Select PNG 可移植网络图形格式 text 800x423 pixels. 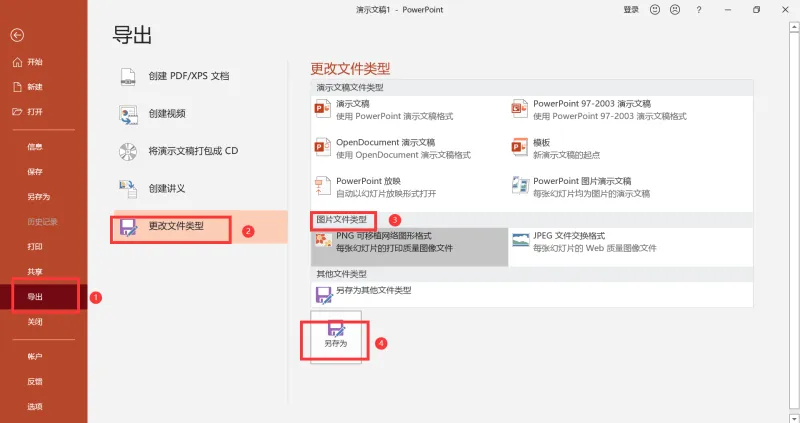coord(384,236)
